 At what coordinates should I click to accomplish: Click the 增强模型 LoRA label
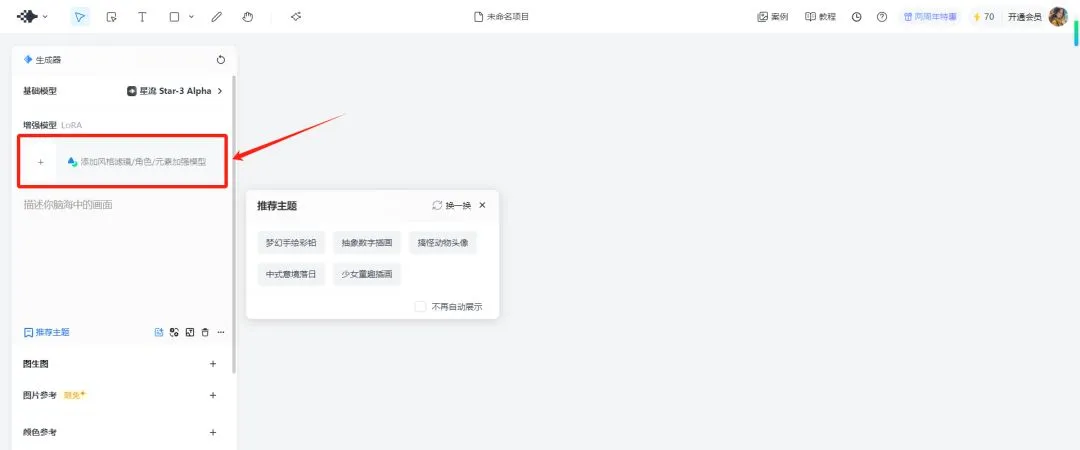tap(53, 125)
